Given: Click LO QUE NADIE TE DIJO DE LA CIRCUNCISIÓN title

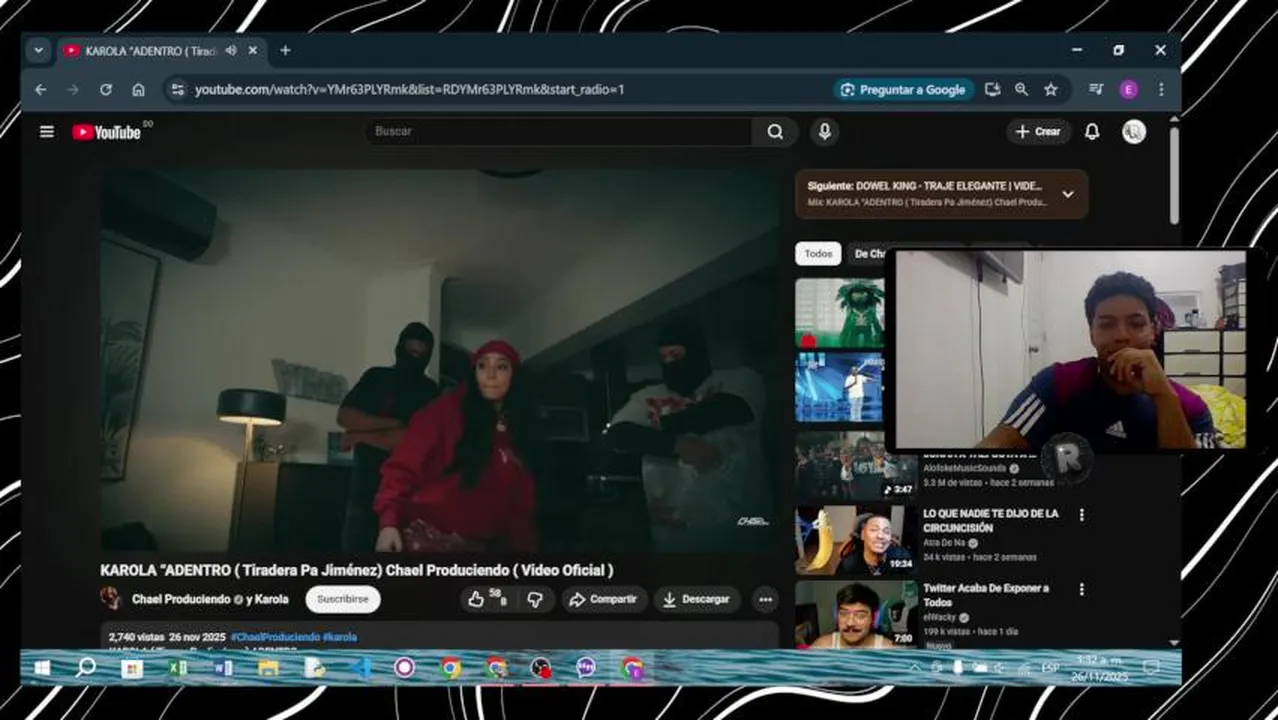Looking at the screenshot, I should pyautogui.click(x=990, y=520).
